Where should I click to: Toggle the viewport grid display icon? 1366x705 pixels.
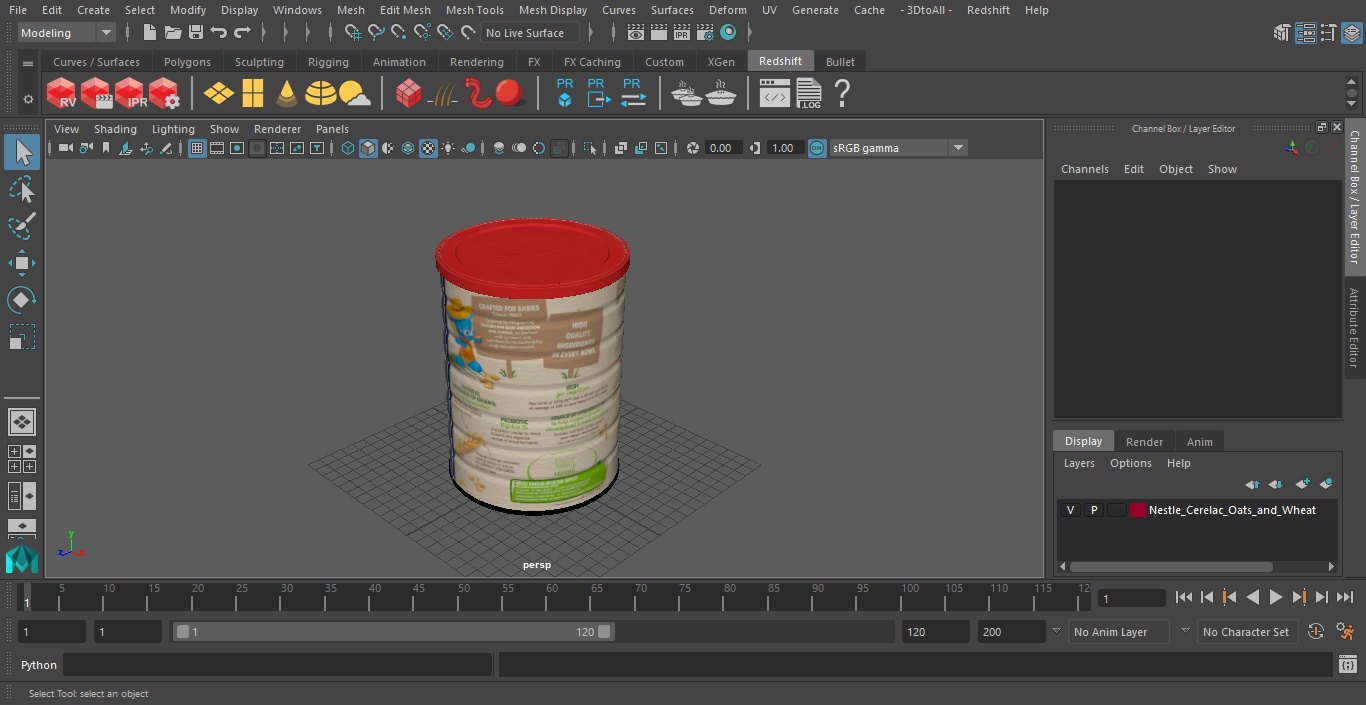point(197,148)
